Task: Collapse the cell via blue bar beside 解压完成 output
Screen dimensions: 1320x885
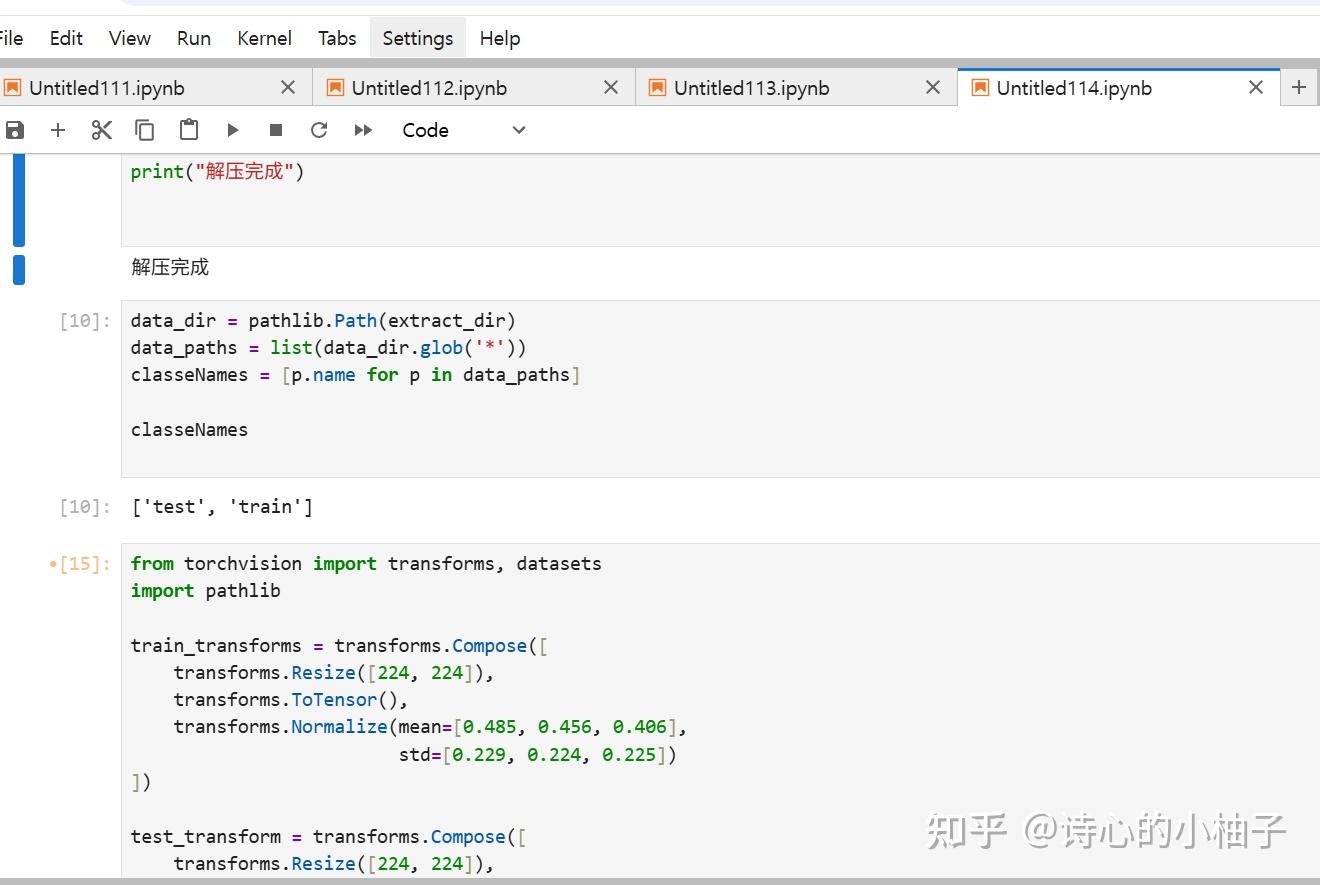Action: 19,270
